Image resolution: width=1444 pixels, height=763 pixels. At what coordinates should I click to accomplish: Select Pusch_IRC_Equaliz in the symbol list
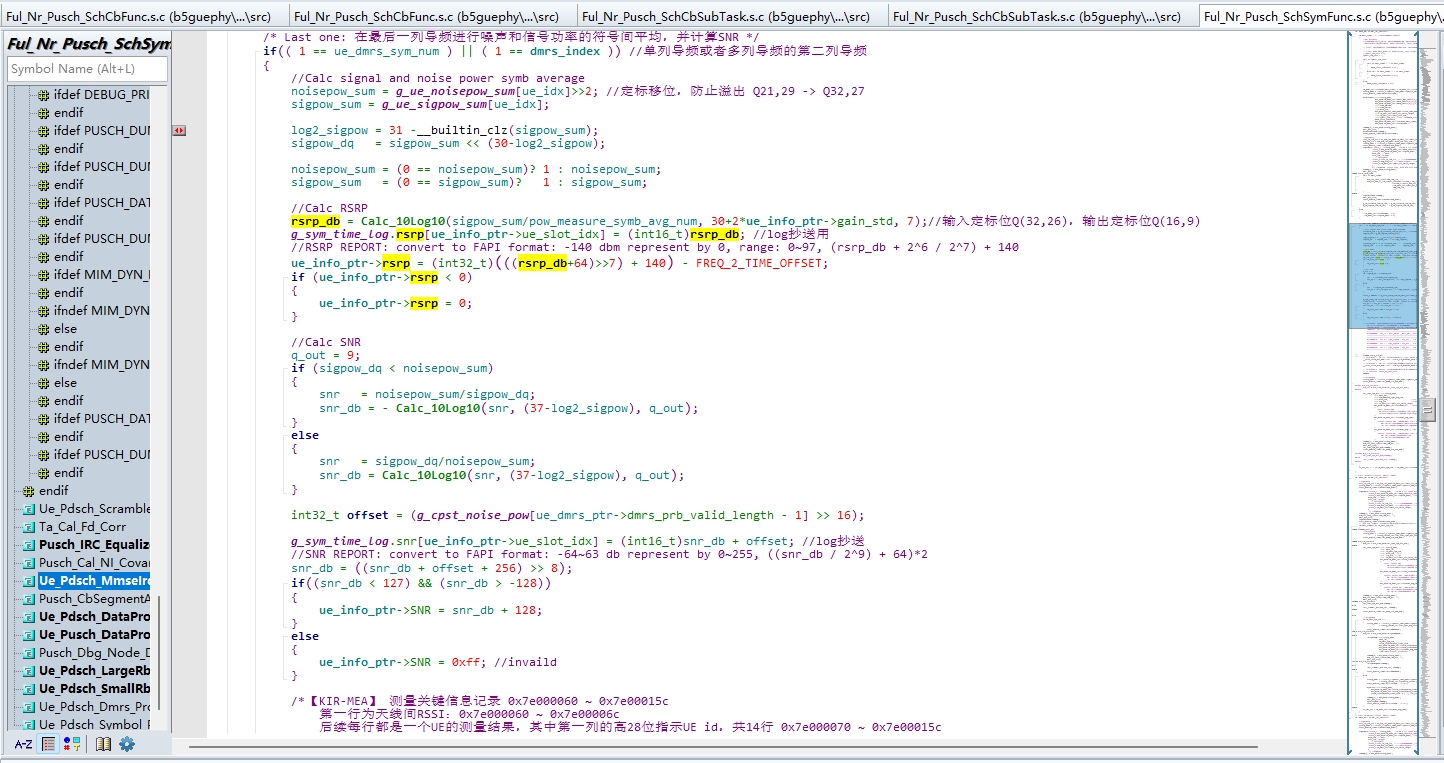94,545
